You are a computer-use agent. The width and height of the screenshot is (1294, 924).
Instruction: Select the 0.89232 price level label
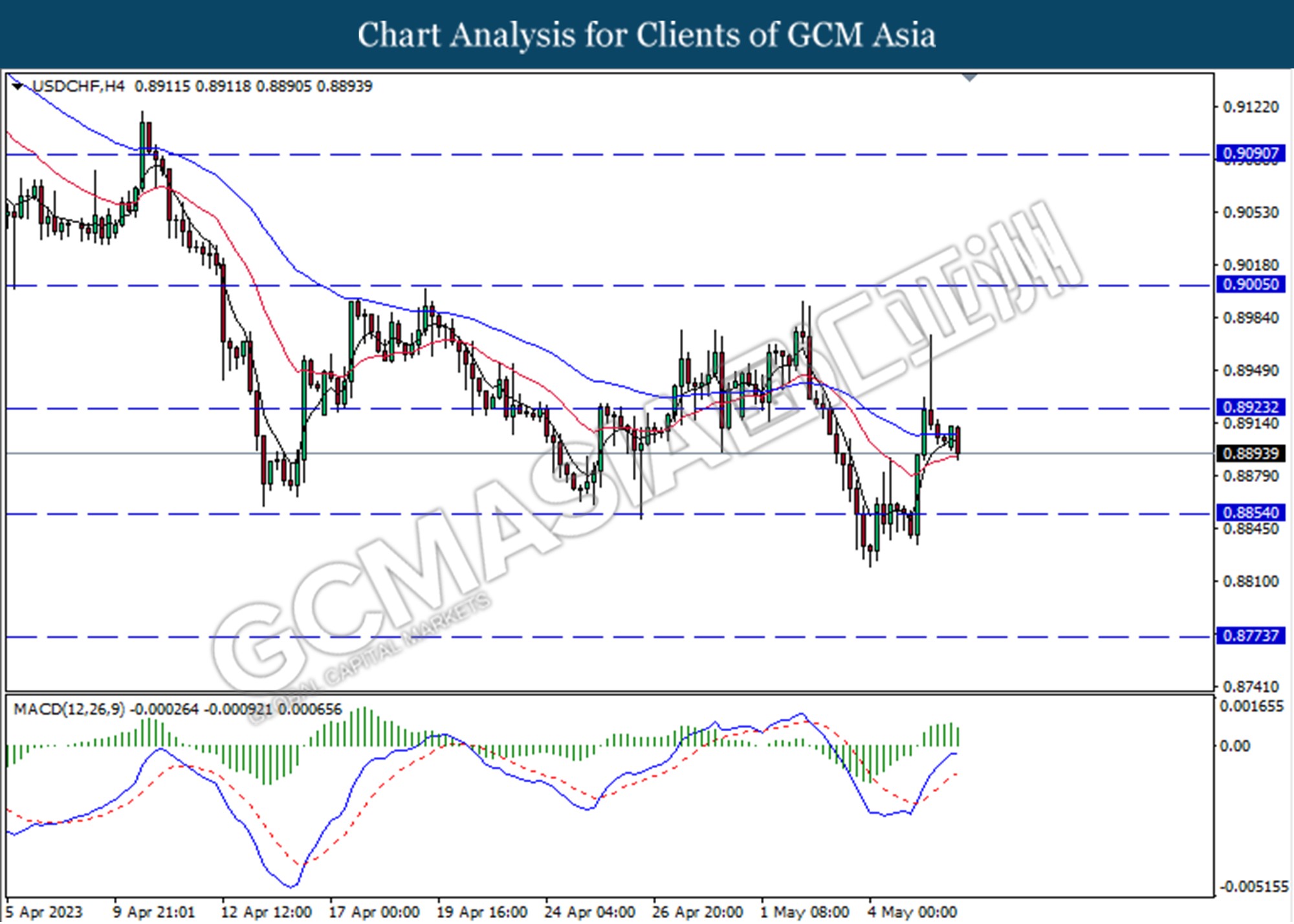(1250, 407)
